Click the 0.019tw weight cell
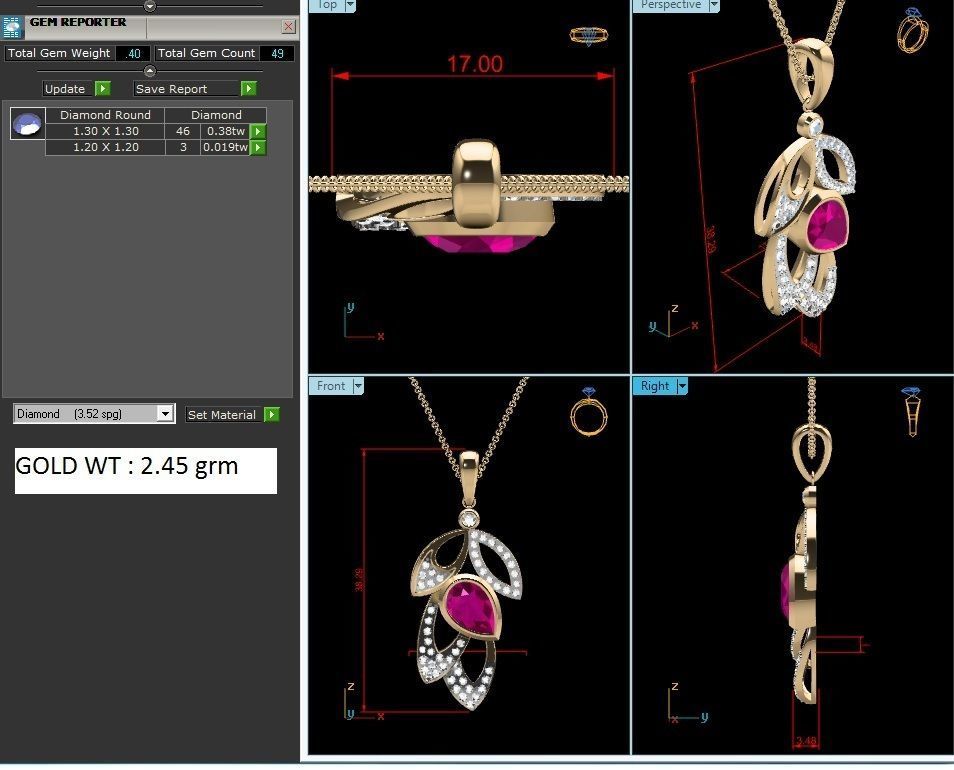 tap(226, 147)
